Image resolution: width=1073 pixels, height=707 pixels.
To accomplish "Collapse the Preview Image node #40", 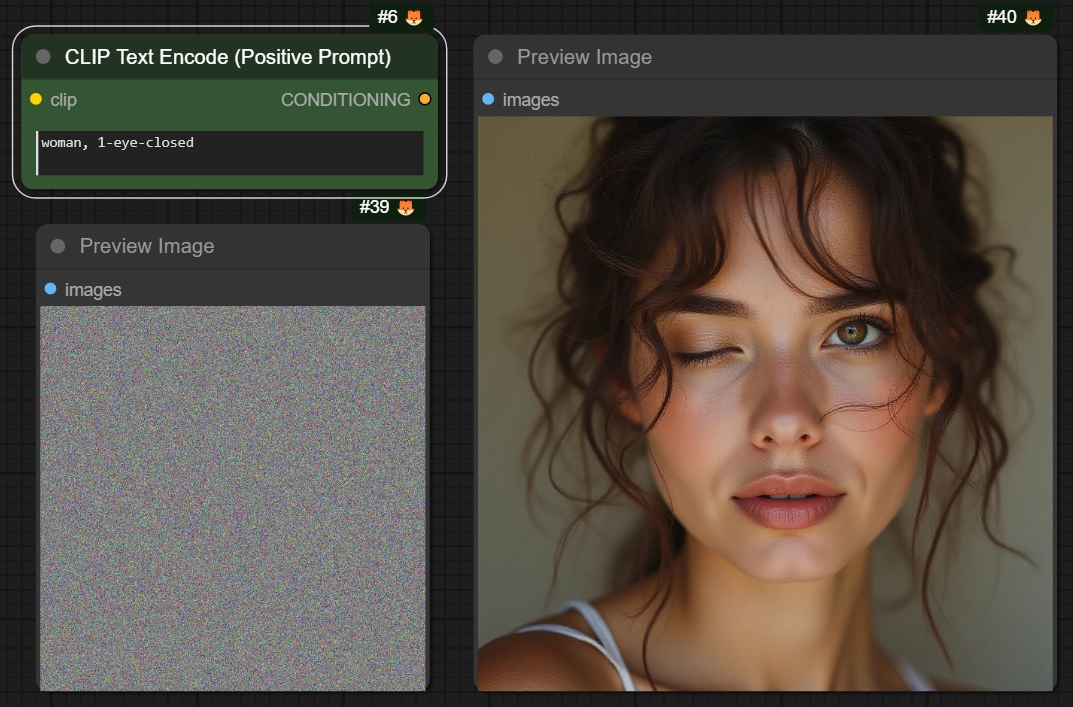I will 493,56.
